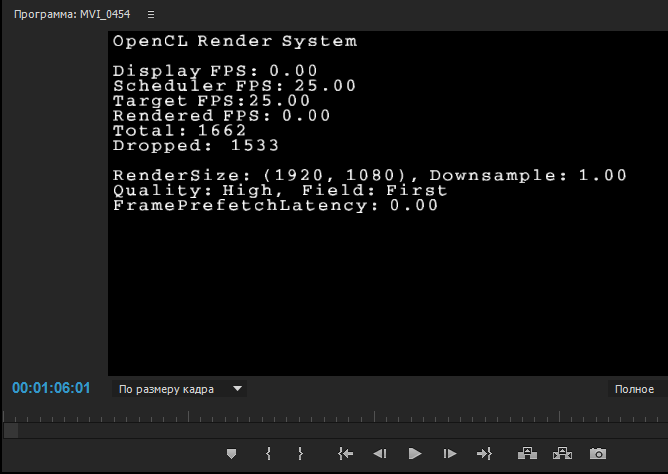Screen dimensions: 668x474
Task: Click the zoom scroll bar handle below ruler
Action: (x=11, y=431)
